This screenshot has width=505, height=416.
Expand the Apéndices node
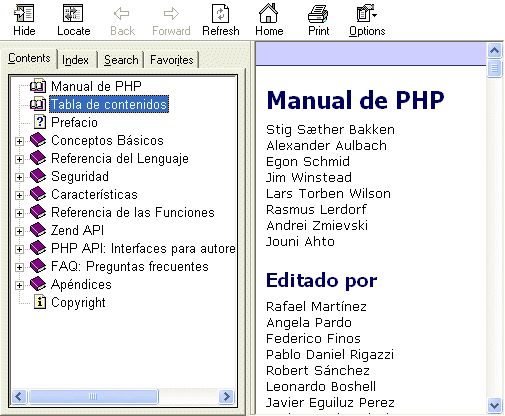19,285
